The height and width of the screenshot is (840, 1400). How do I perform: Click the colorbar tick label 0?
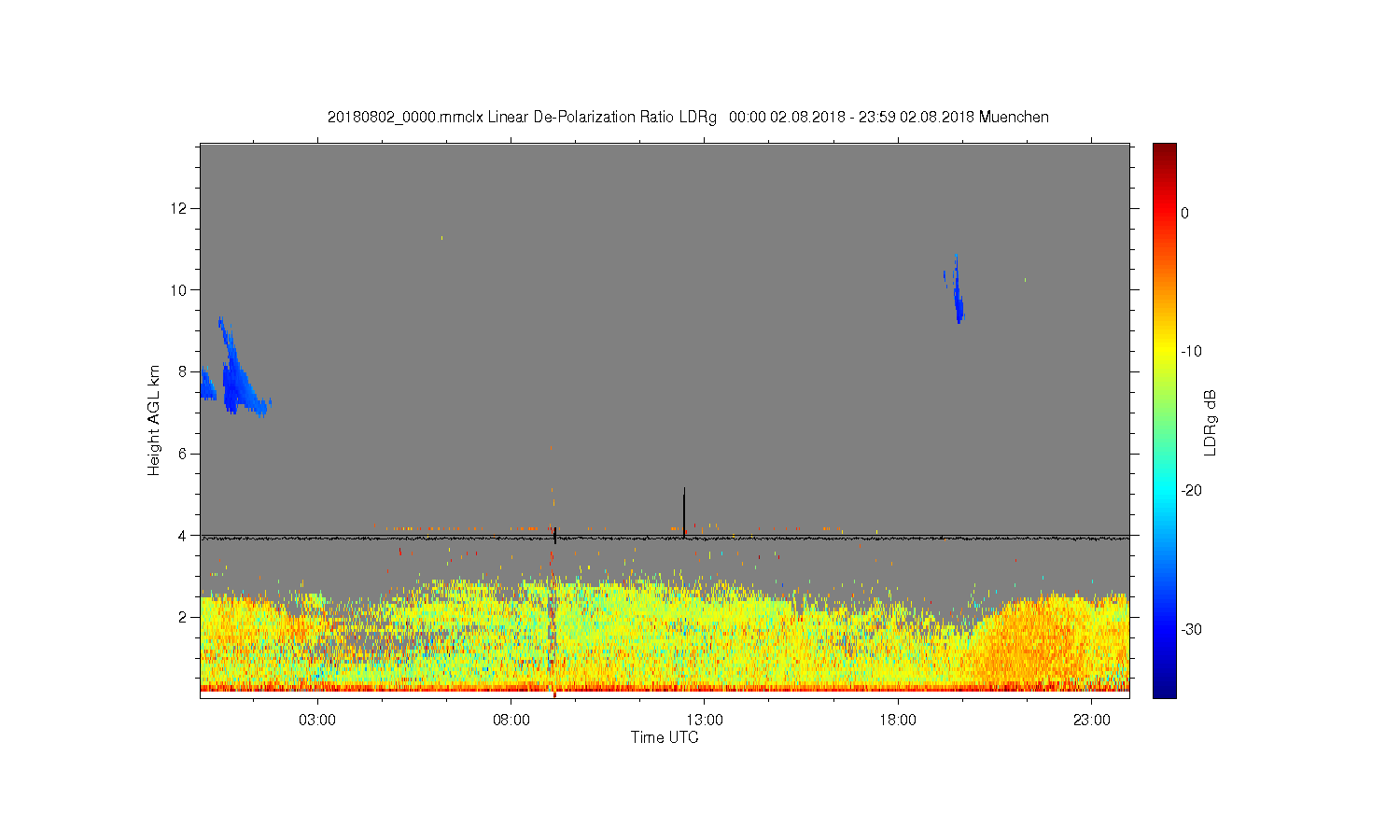[1184, 213]
